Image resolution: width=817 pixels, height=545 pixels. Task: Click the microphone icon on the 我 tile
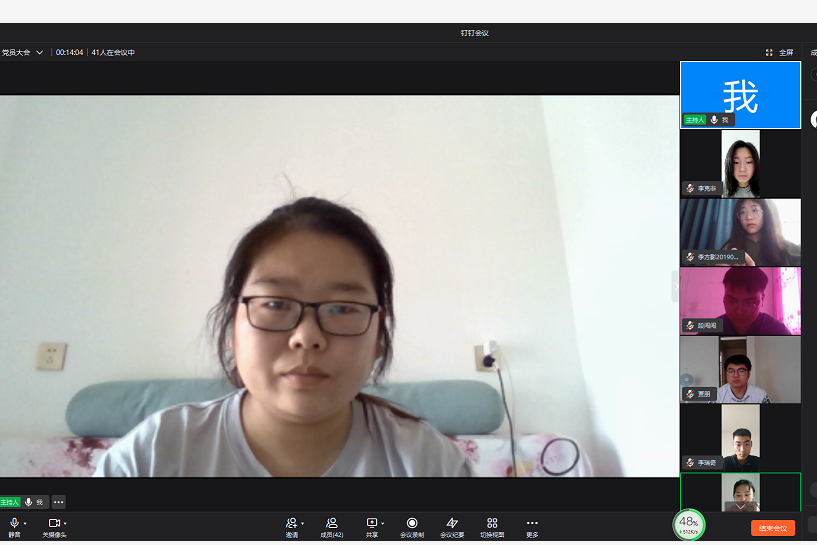pyautogui.click(x=714, y=119)
